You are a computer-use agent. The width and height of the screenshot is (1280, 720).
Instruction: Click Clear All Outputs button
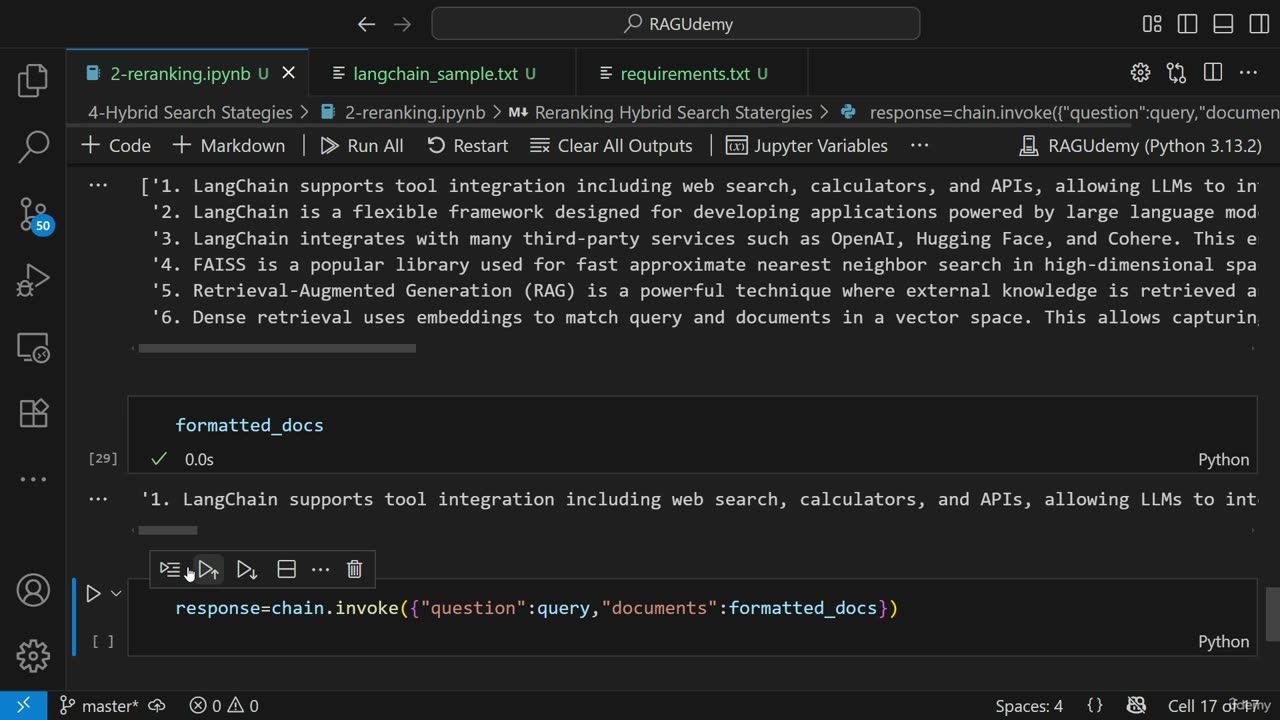point(611,146)
